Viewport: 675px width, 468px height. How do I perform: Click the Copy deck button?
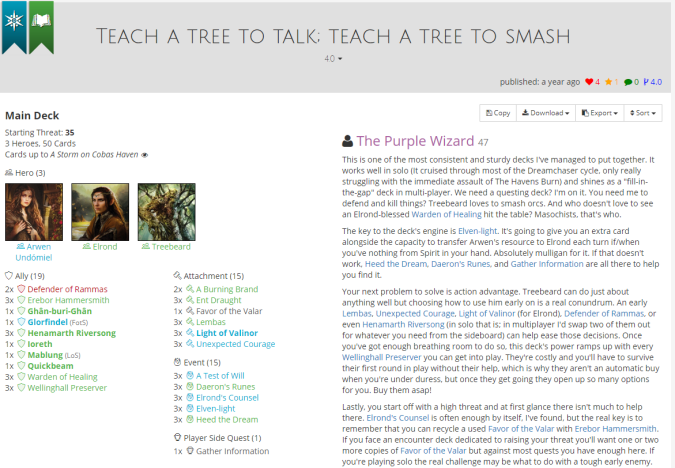coord(498,113)
